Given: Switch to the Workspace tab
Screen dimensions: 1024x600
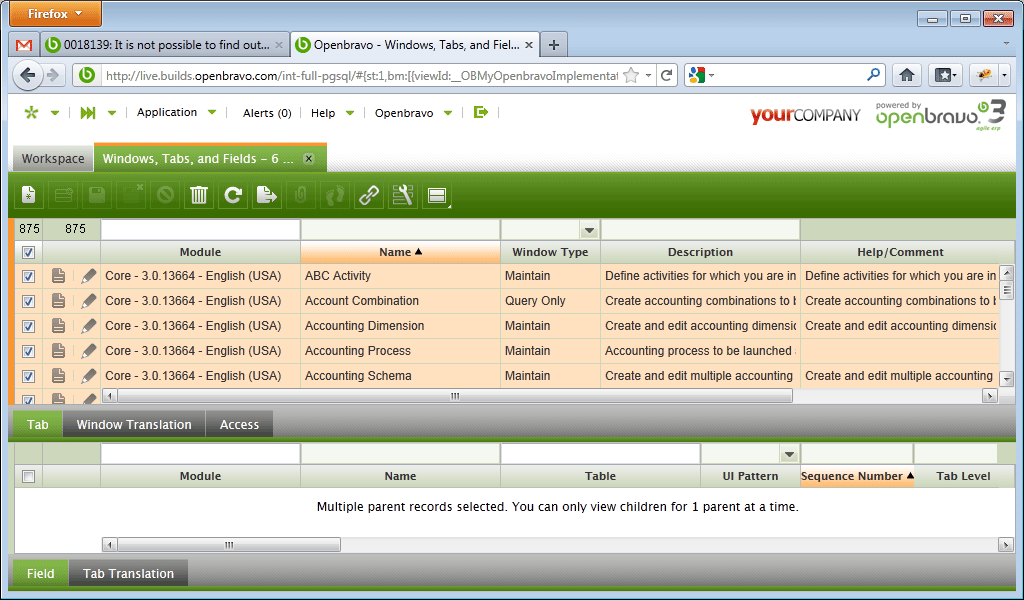Looking at the screenshot, I should pyautogui.click(x=53, y=159).
